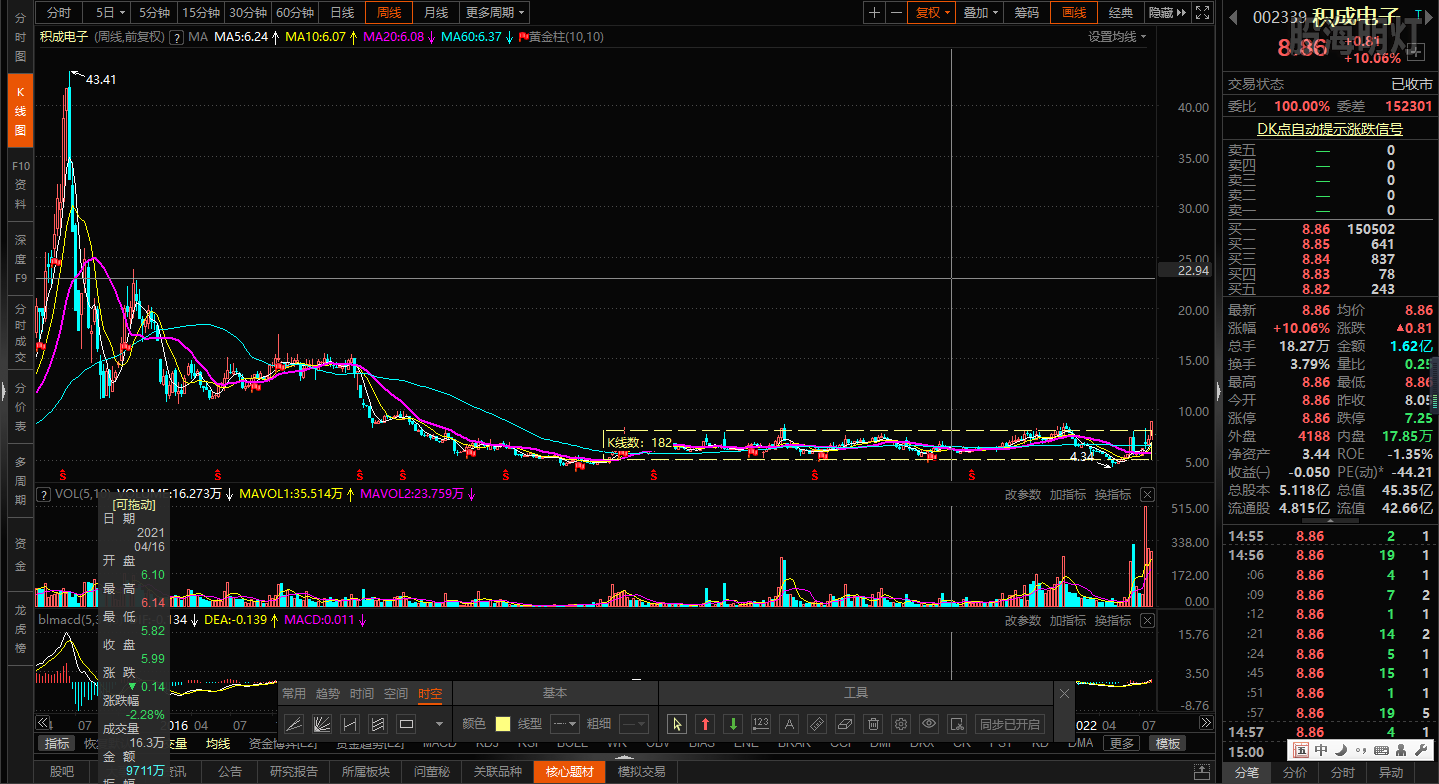Insert a green down arrow marker
The width and height of the screenshot is (1439, 784).
[733, 724]
